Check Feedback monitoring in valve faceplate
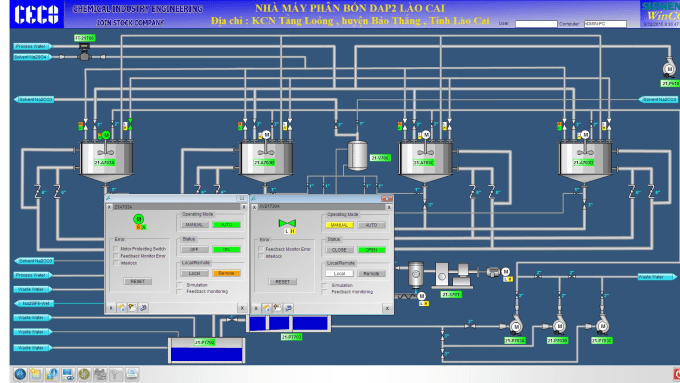 click(324, 292)
